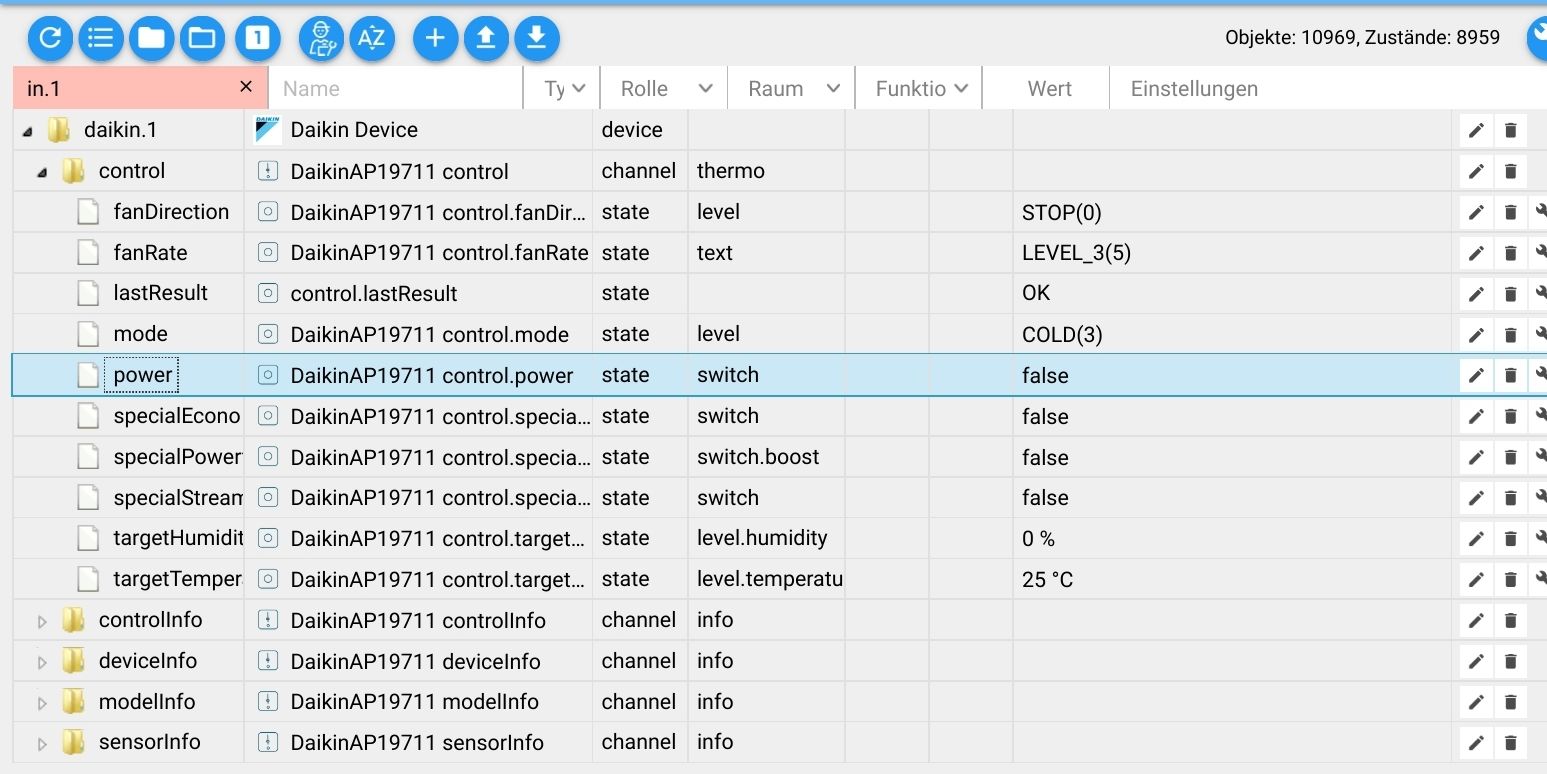Click the expand one level '1' icon
This screenshot has height=774, width=1547.
pos(258,39)
